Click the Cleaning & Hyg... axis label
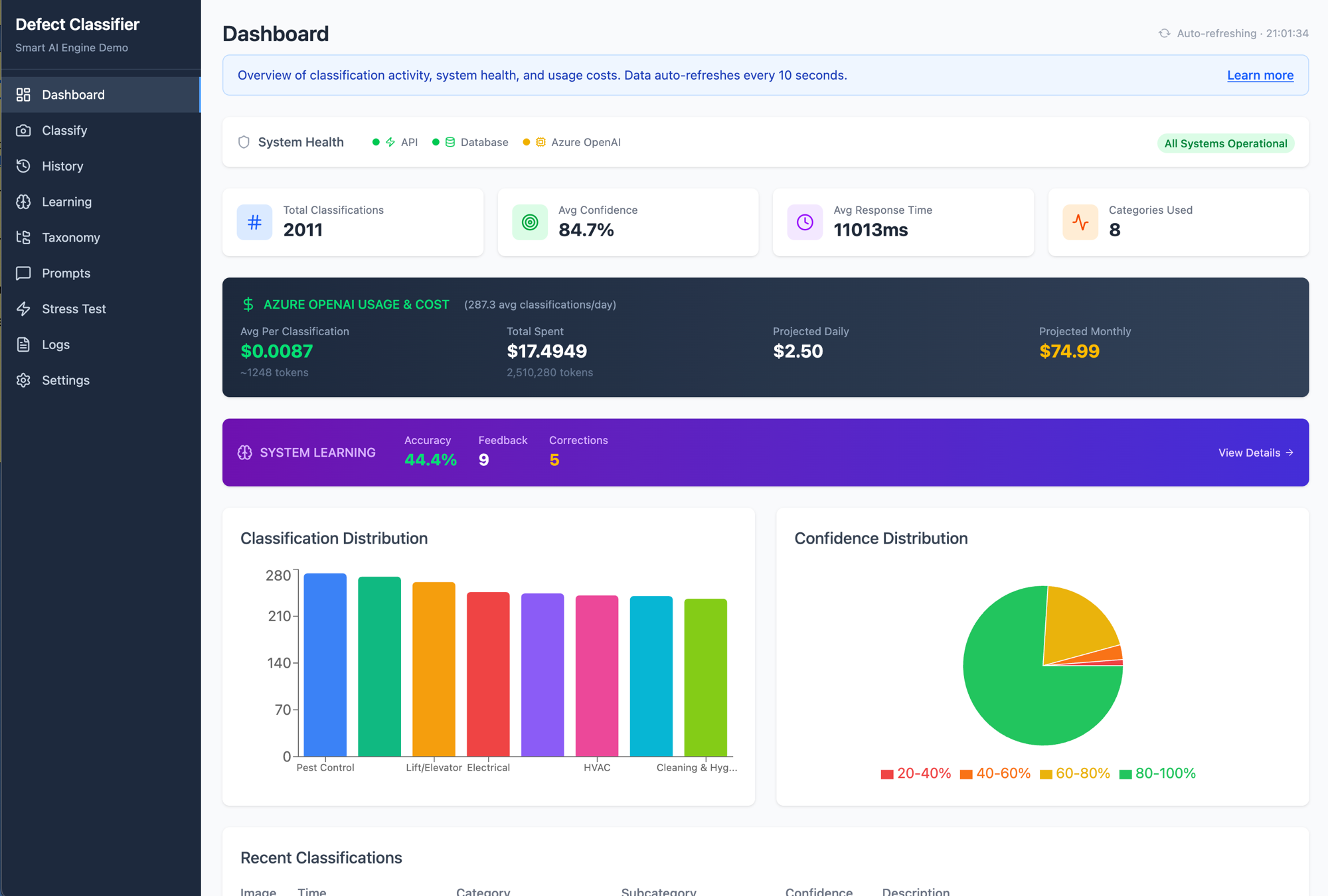 pyautogui.click(x=697, y=768)
